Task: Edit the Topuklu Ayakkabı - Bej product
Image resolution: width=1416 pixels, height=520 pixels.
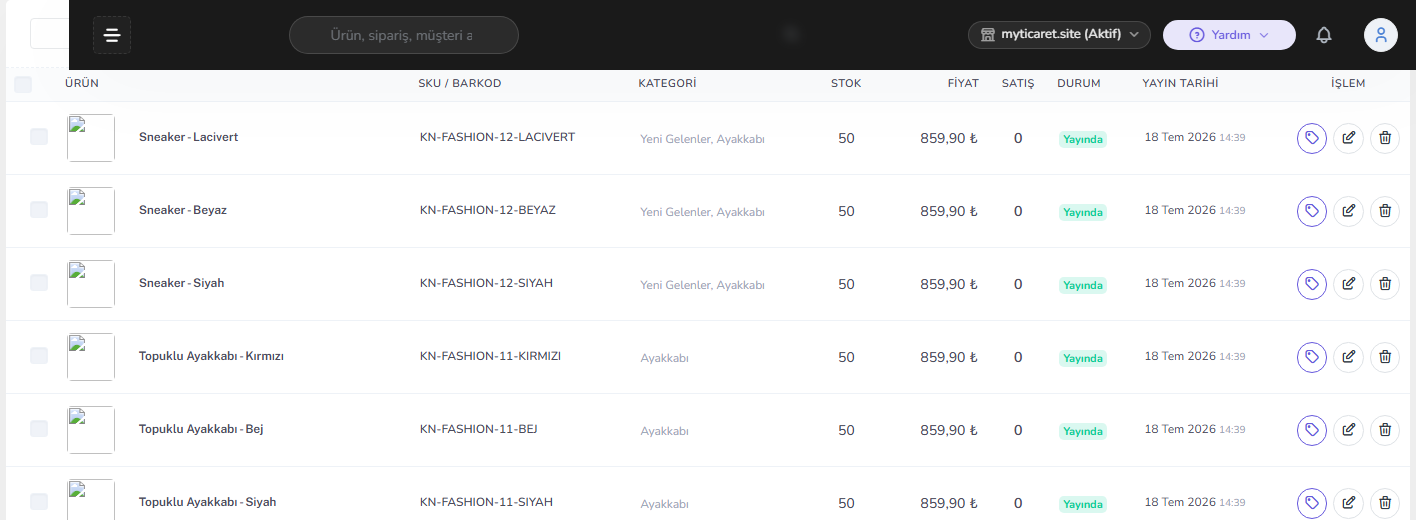Action: tap(1348, 430)
